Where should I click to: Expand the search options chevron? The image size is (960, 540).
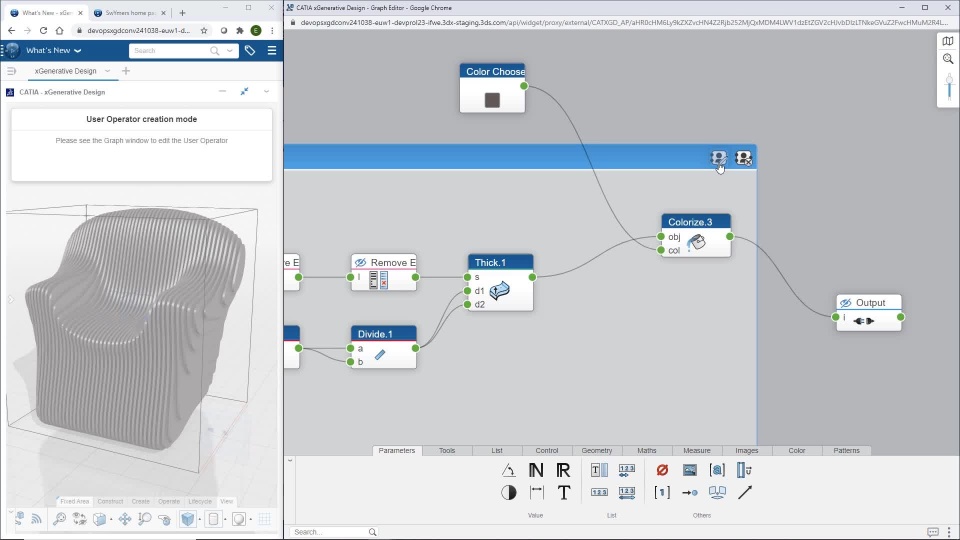coord(230,51)
